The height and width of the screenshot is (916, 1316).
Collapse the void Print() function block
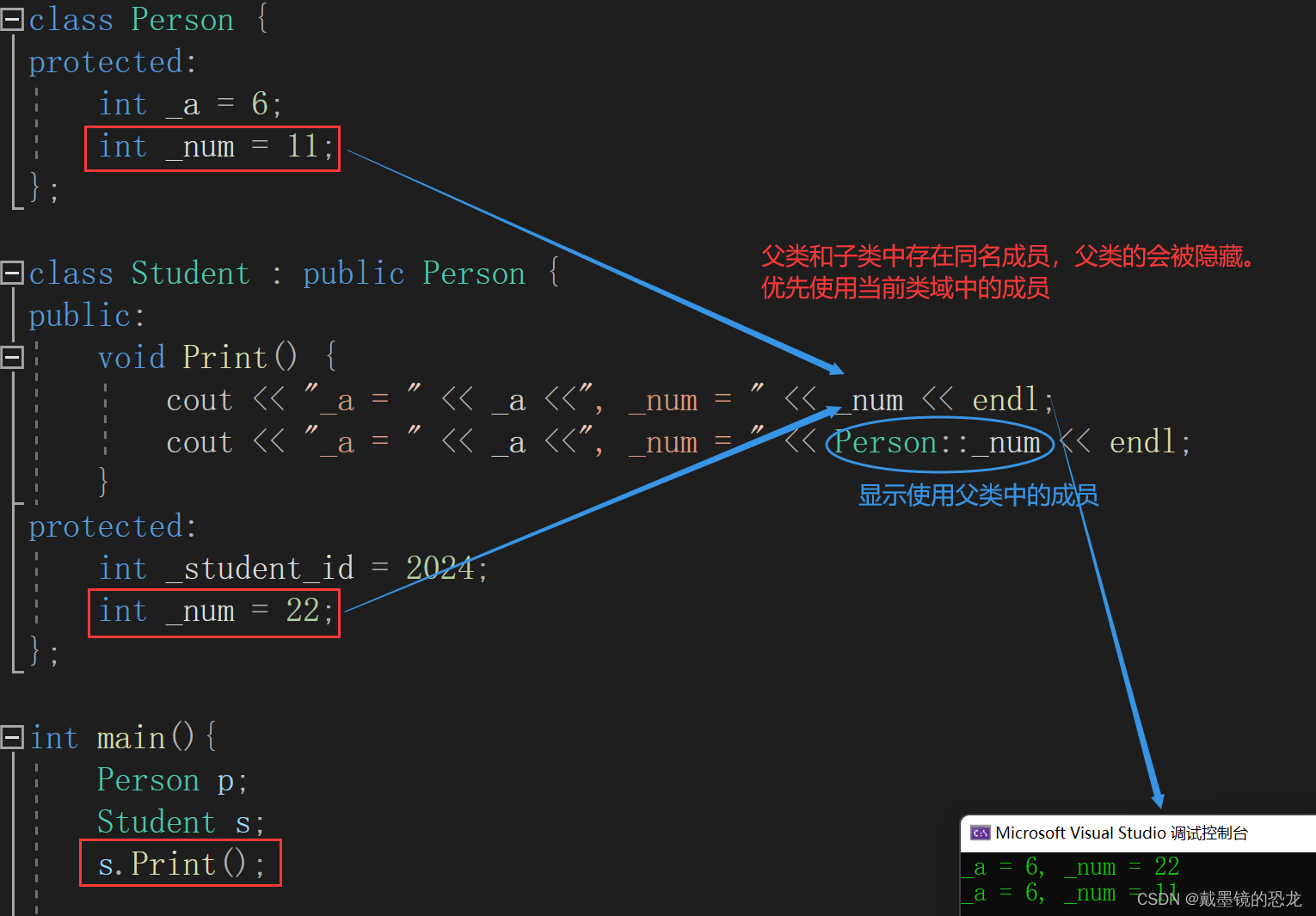12,357
